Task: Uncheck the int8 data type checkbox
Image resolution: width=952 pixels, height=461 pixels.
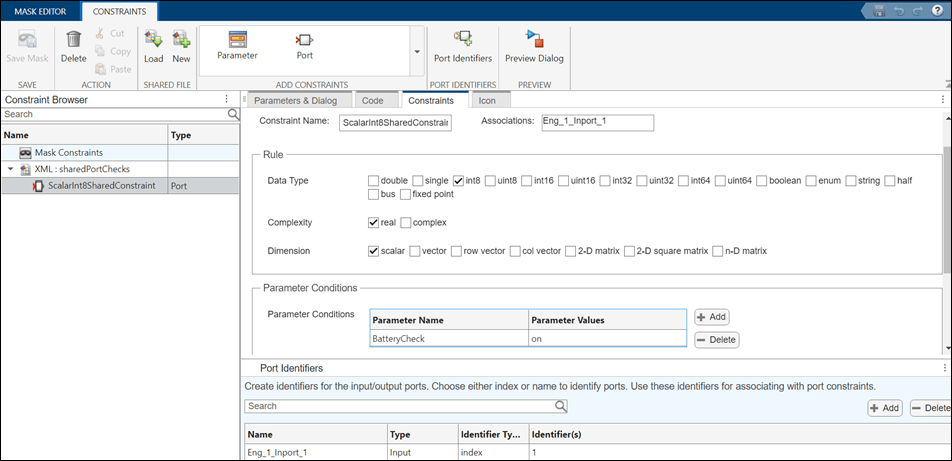Action: [459, 181]
